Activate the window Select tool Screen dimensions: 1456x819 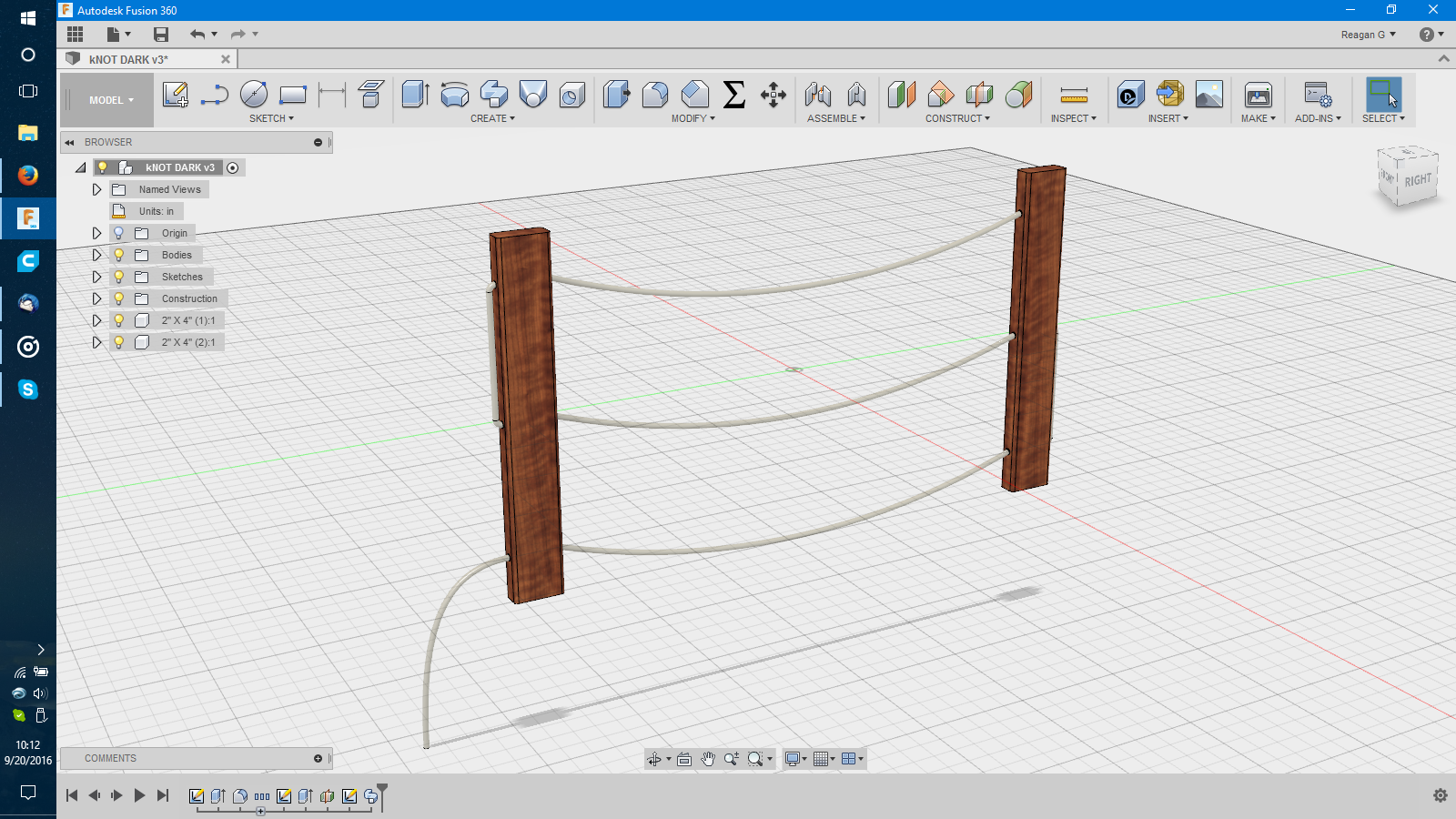pos(1384,95)
